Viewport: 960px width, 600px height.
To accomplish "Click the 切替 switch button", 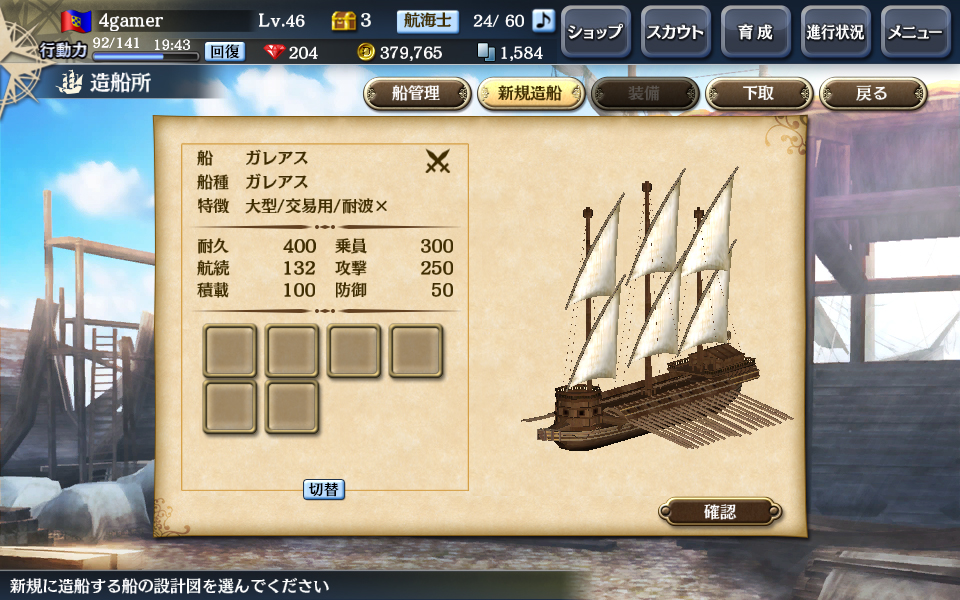I will tap(324, 489).
